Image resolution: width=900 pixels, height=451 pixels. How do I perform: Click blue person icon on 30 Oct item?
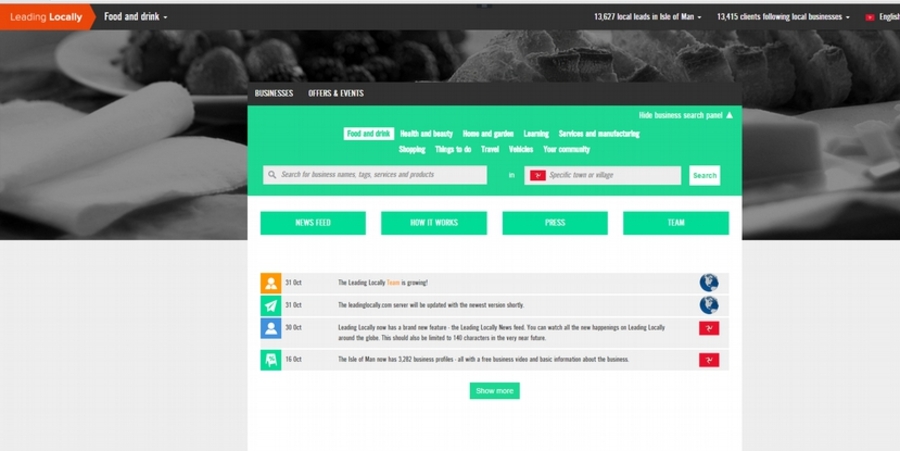click(x=271, y=328)
